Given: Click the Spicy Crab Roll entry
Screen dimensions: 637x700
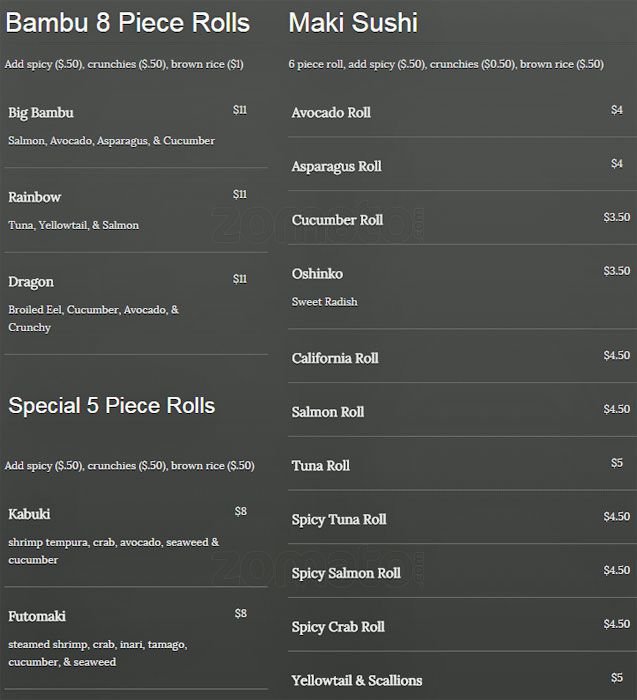Looking at the screenshot, I should 338,628.
